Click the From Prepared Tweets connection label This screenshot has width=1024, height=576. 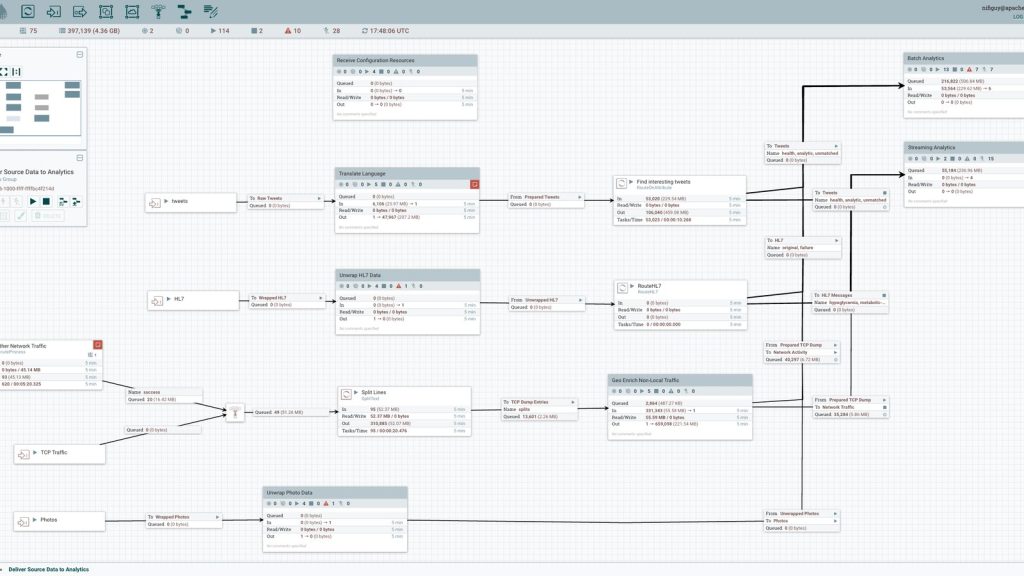pos(546,200)
